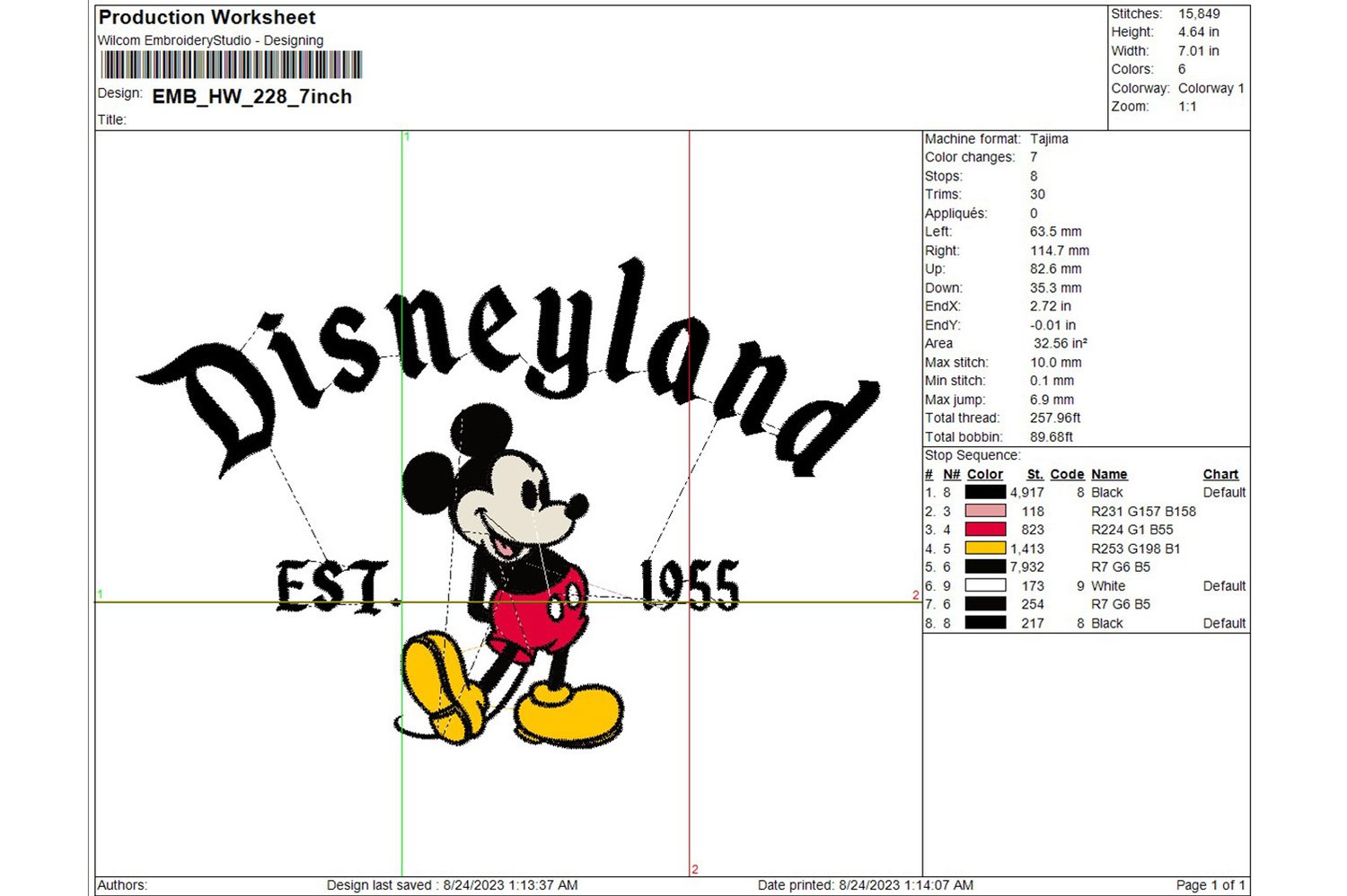Click the Chart column header
Image resolution: width=1347 pixels, height=896 pixels.
[1220, 474]
